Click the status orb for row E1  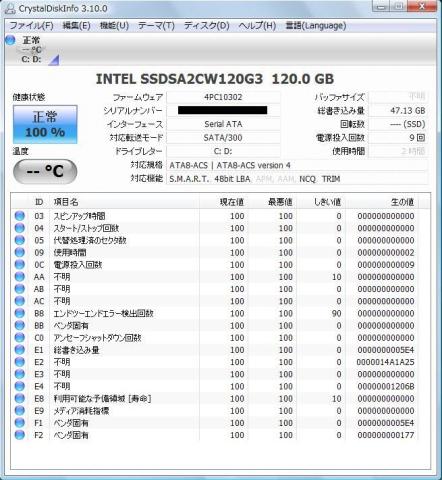20,350
